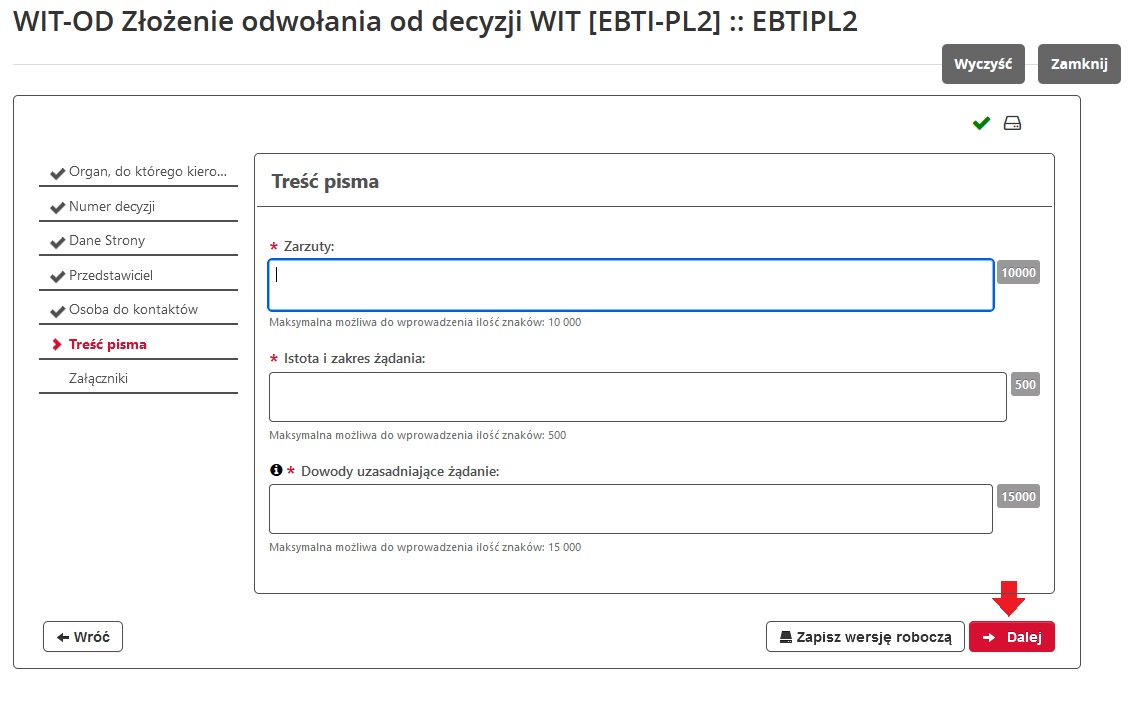
Task: Click the green validation checkmark icon
Action: coord(980,122)
